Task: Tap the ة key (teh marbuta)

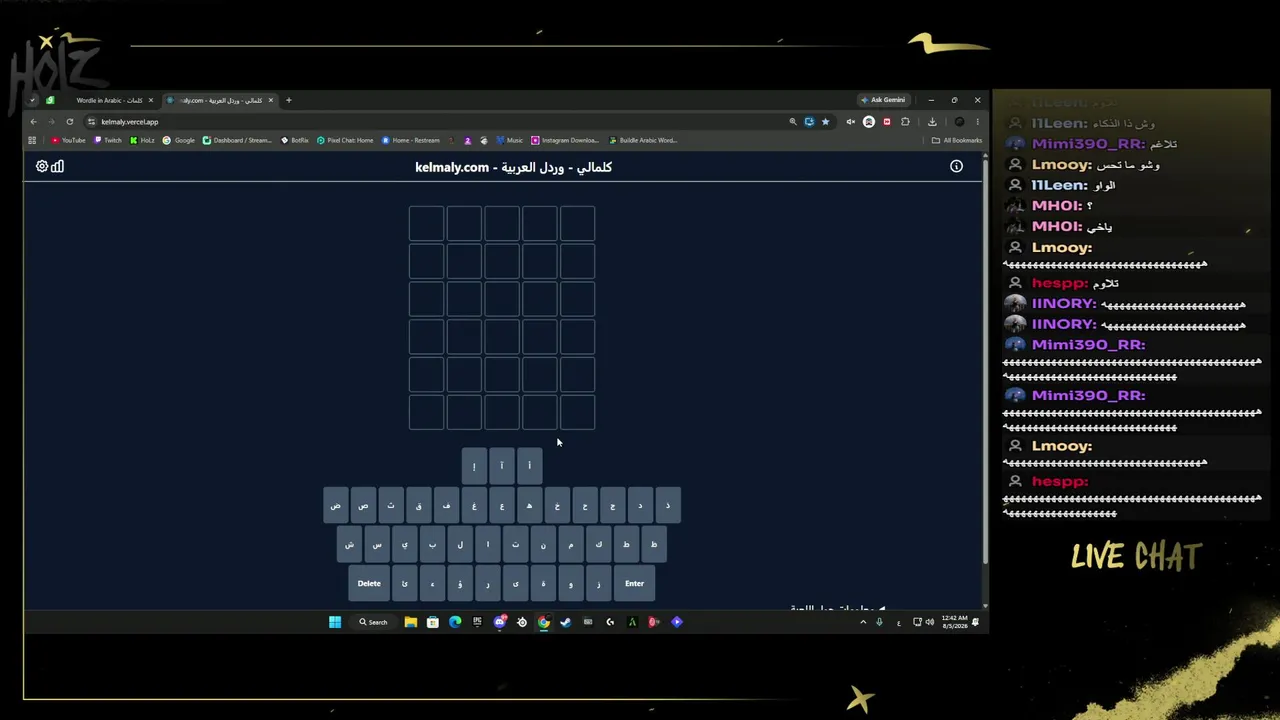Action: pyautogui.click(x=543, y=584)
